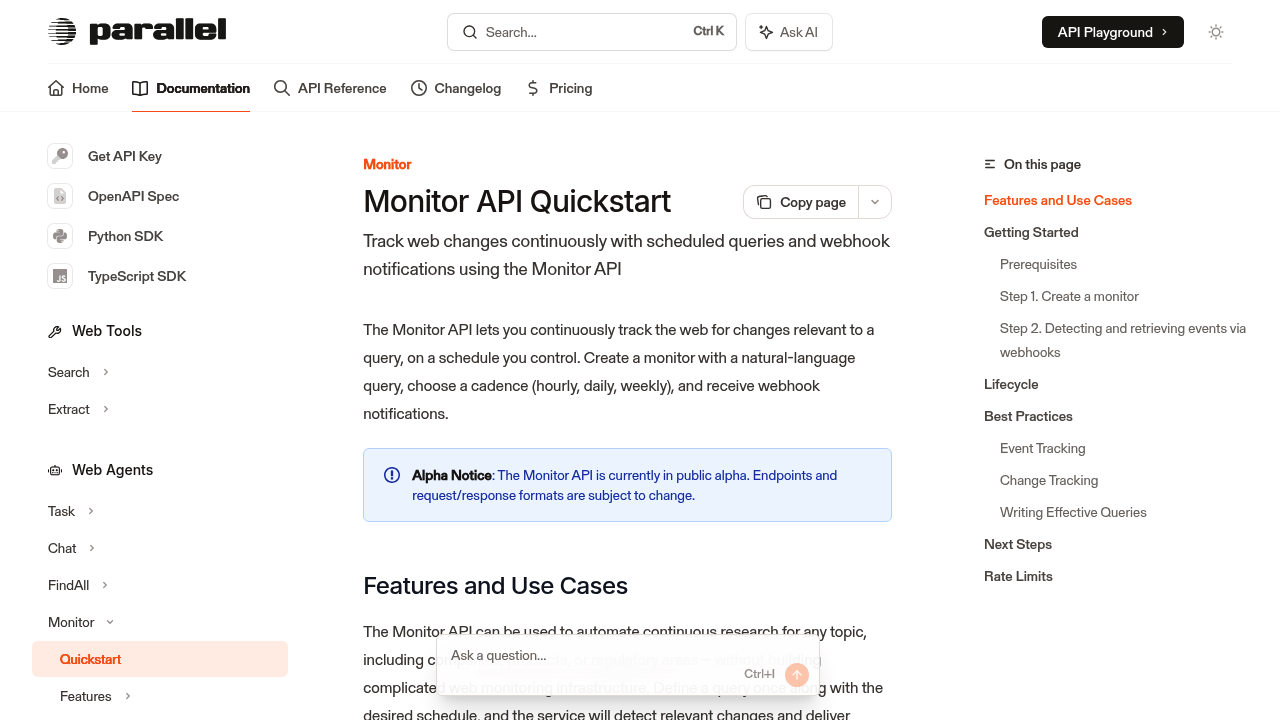Image resolution: width=1280 pixels, height=720 pixels.
Task: Open Get API Key via its key icon
Action: pyautogui.click(x=60, y=156)
